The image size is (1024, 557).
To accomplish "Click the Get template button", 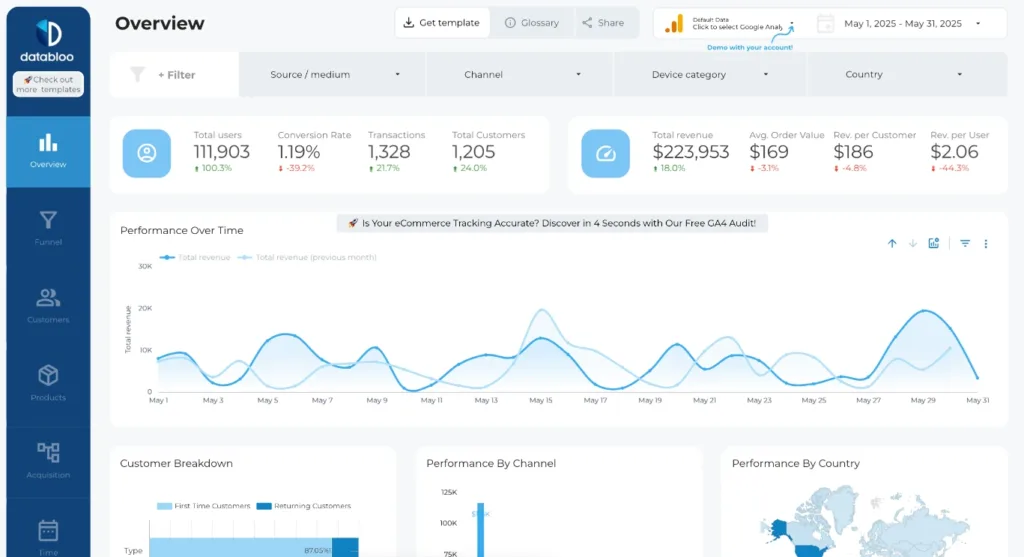I will point(442,23).
